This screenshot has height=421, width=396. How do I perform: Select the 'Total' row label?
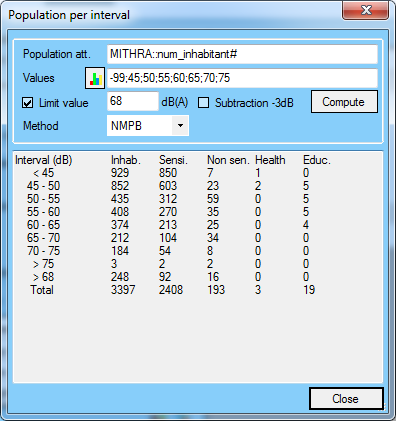pyautogui.click(x=42, y=290)
